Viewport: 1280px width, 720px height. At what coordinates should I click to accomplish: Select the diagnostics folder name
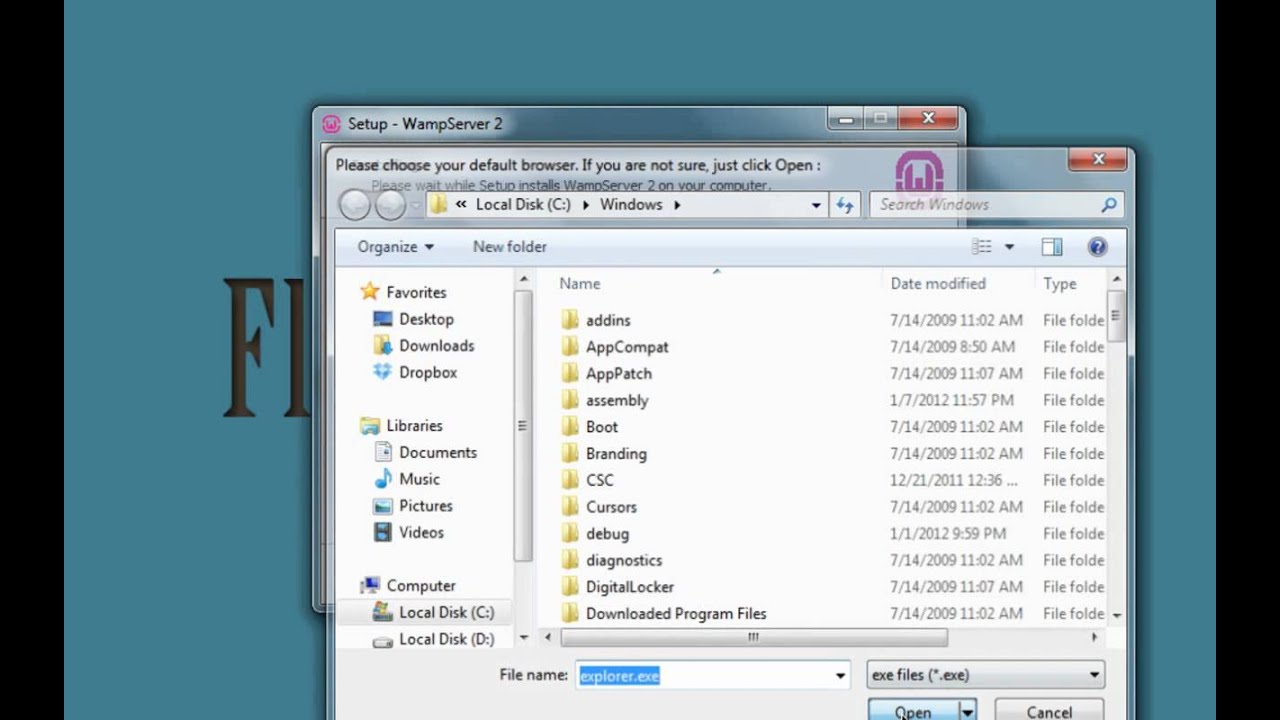[623, 560]
